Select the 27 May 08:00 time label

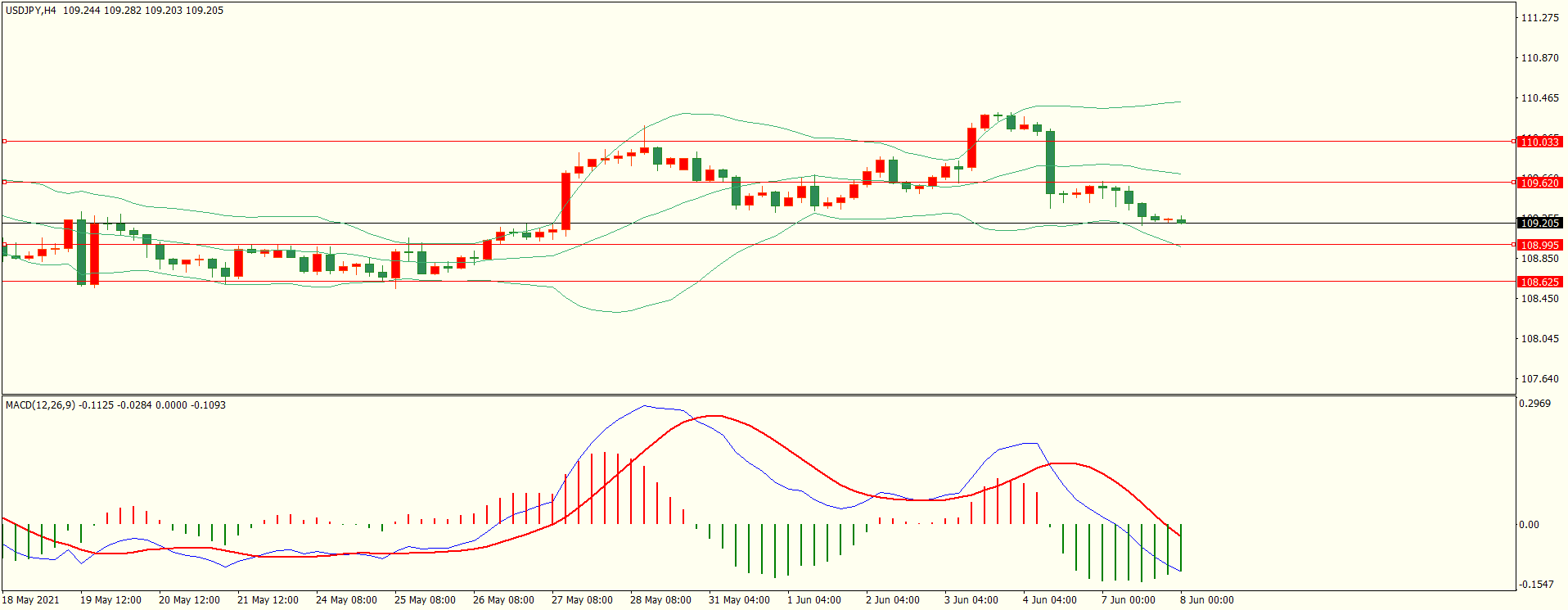(x=582, y=599)
